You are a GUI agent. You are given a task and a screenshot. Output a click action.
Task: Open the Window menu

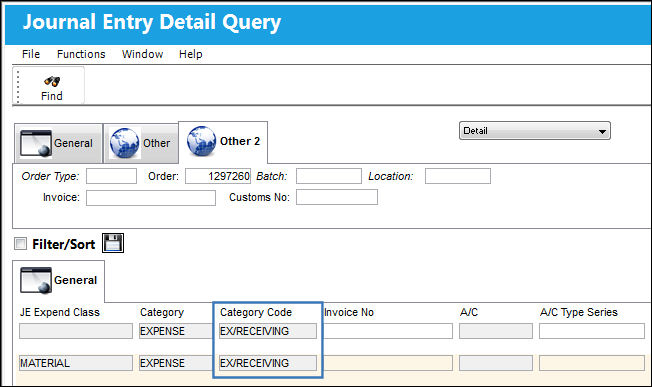coord(142,54)
